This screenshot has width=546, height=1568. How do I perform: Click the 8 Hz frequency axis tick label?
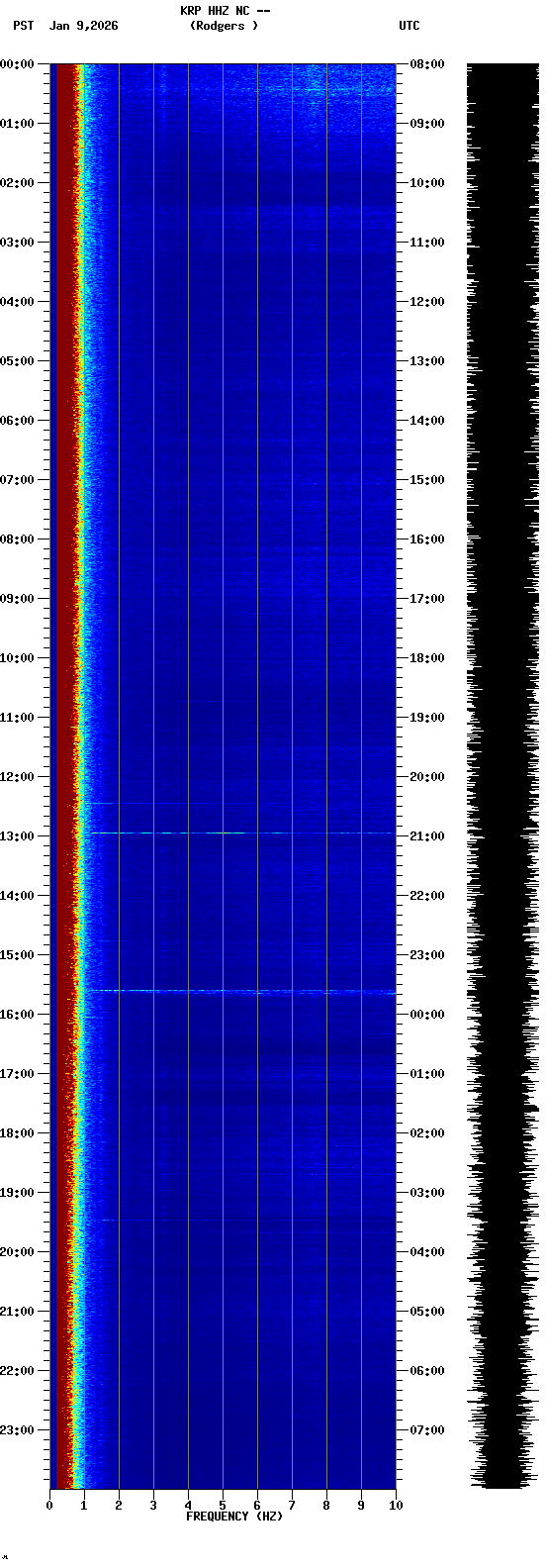[x=326, y=1506]
